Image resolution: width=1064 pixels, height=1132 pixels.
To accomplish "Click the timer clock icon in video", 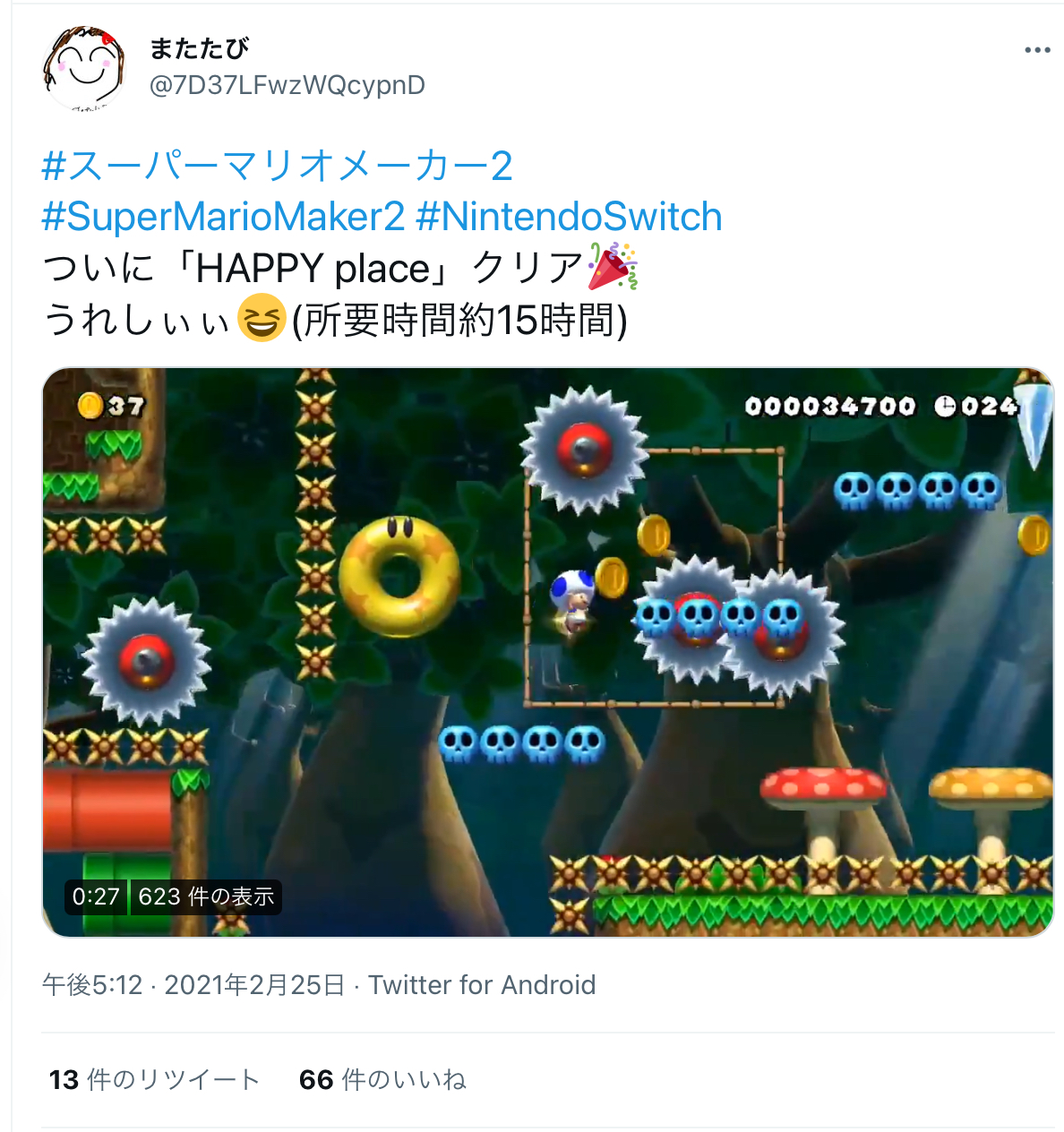I will coord(945,407).
